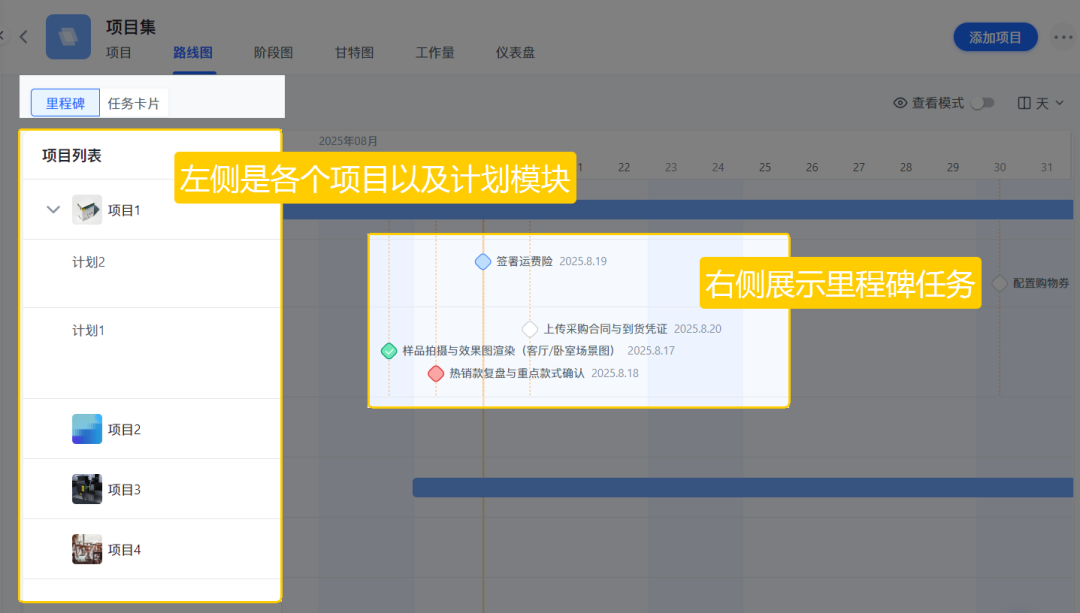Click the eye icon next to 查看模式
The height and width of the screenshot is (613, 1080).
click(x=899, y=102)
